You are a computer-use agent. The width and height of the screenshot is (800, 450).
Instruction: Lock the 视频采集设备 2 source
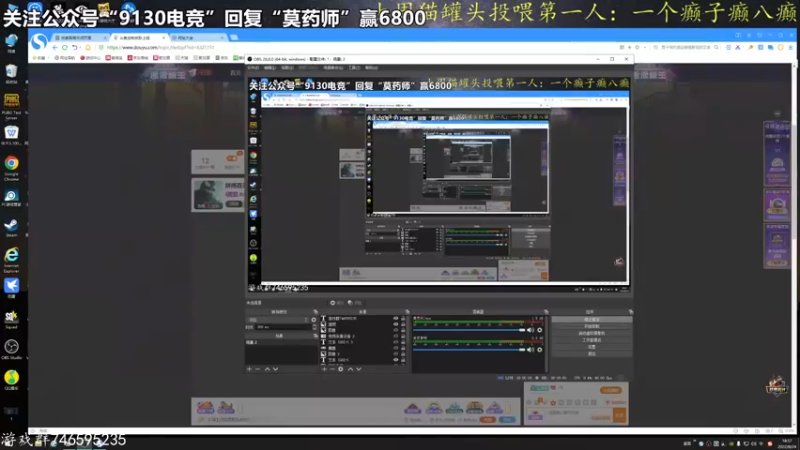pos(403,336)
